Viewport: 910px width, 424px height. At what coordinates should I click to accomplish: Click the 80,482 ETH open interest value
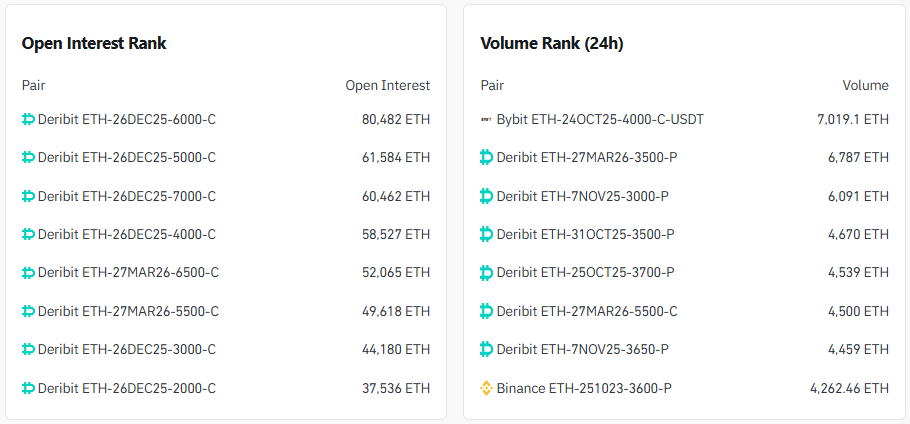396,119
